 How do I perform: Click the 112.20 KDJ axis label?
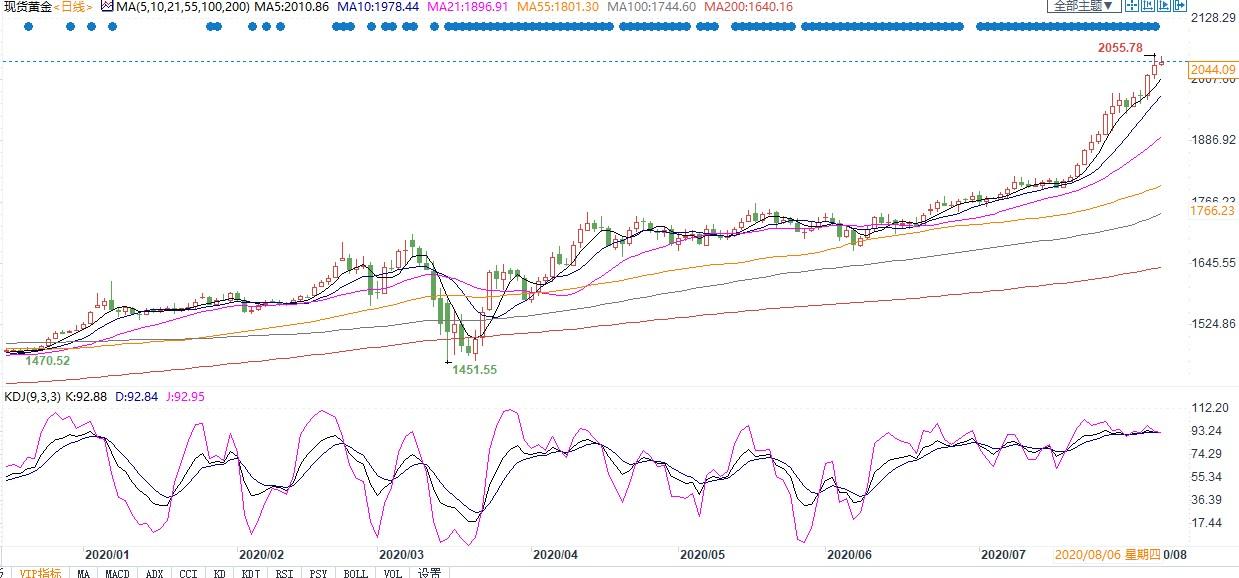(x=1210, y=408)
